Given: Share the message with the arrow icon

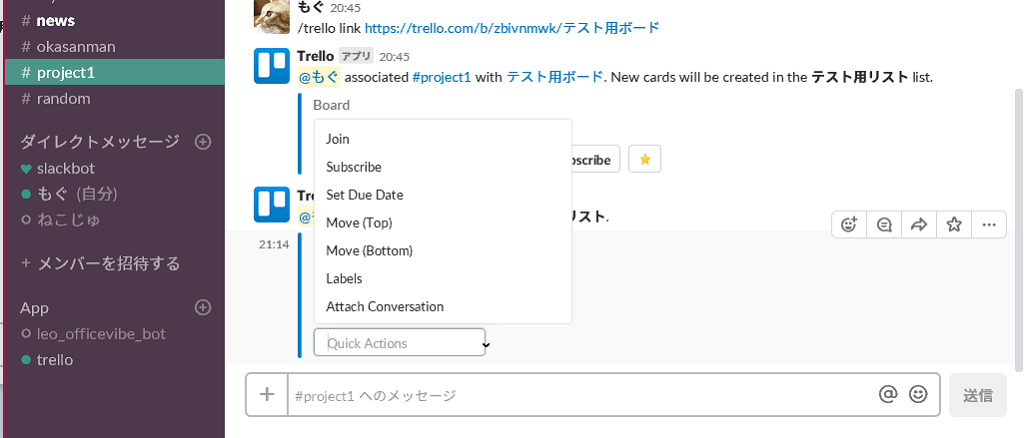Looking at the screenshot, I should [919, 225].
